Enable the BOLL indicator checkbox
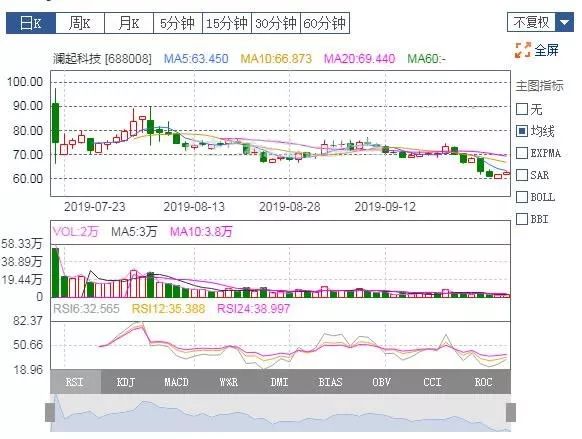The width and height of the screenshot is (582, 439). [x=522, y=197]
